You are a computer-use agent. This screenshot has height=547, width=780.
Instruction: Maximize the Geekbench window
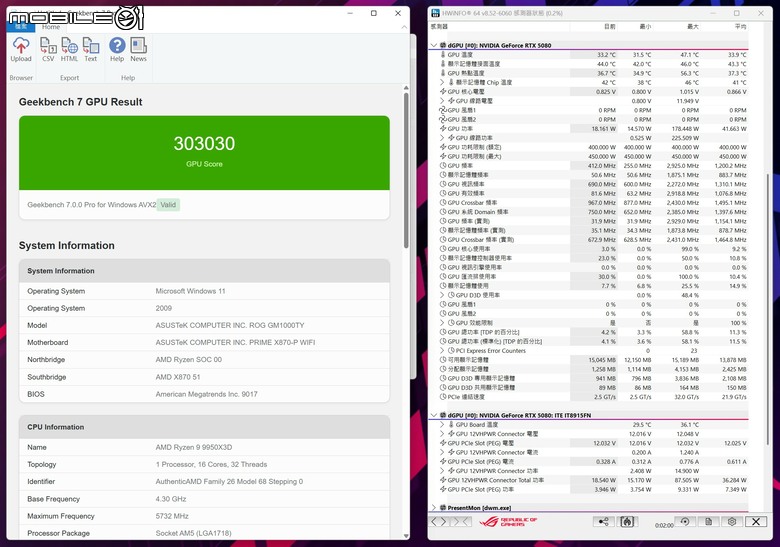[374, 13]
